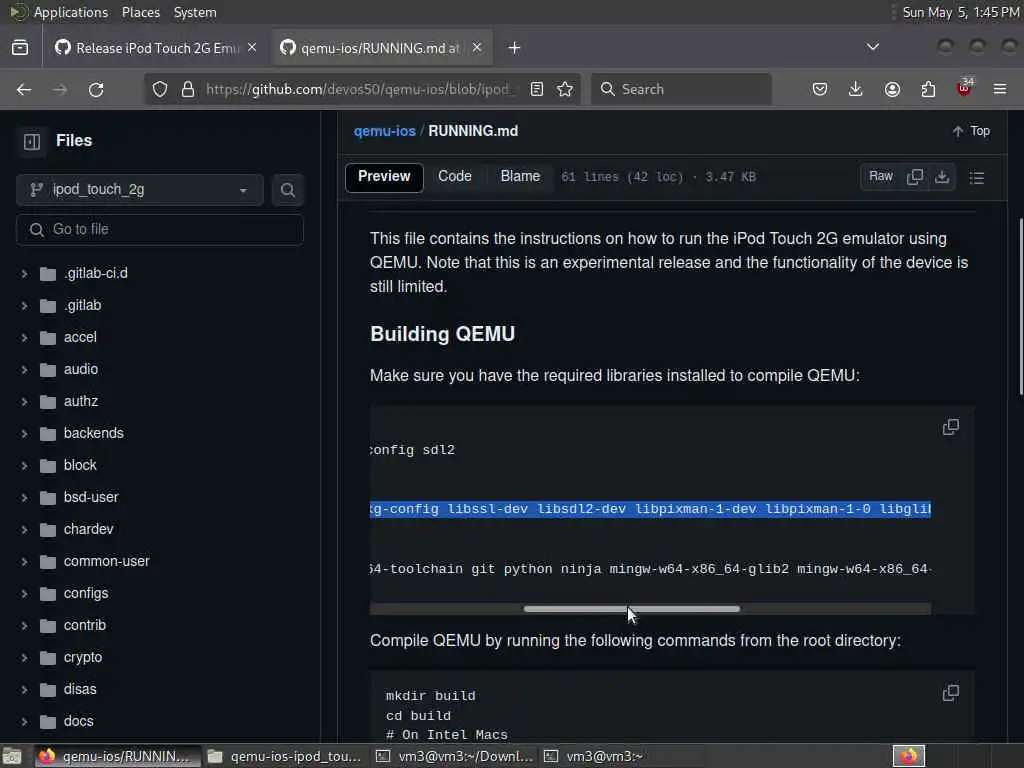Switch to vm3@vm3:~/Downl terminal taskbar window
Image resolution: width=1024 pixels, height=768 pixels.
point(455,756)
